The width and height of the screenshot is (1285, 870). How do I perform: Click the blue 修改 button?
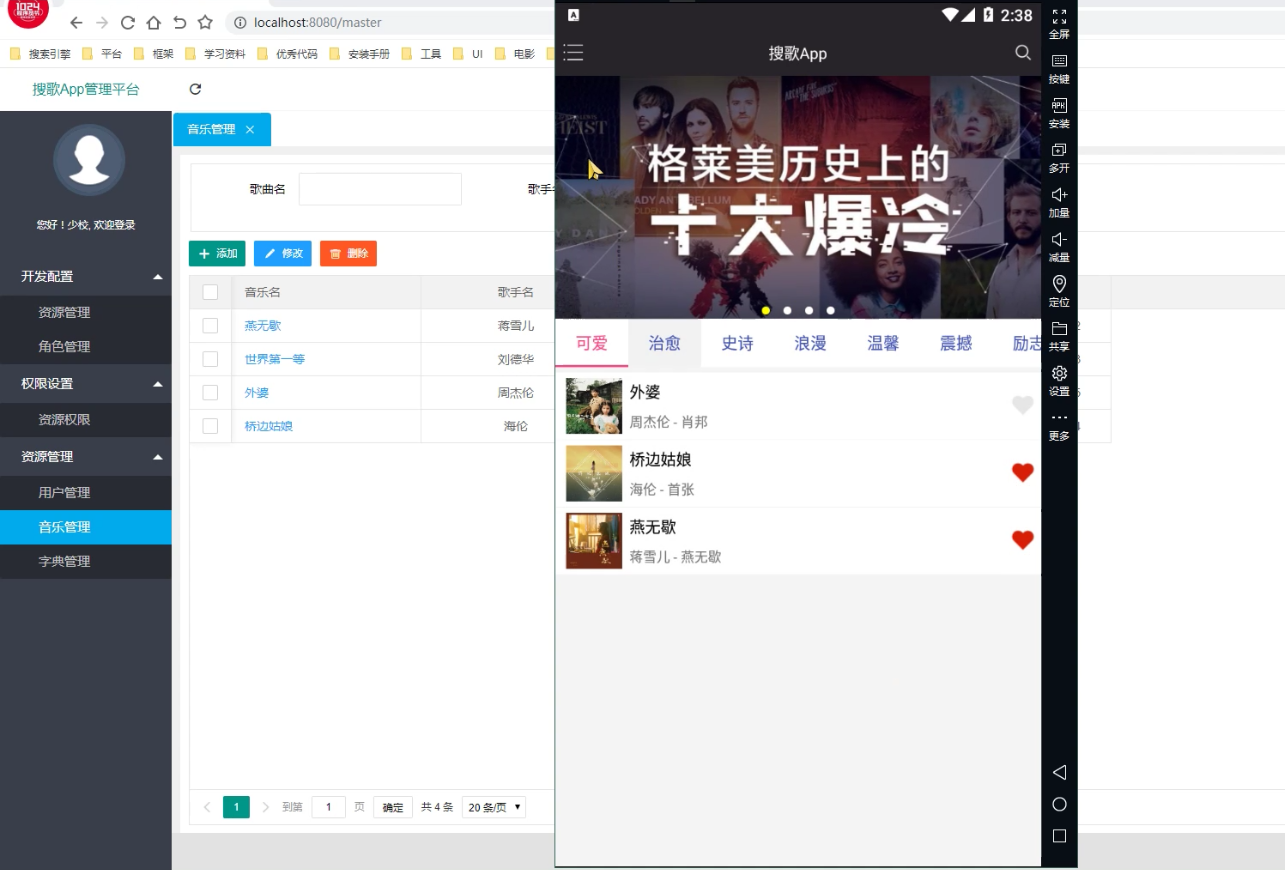pos(283,254)
